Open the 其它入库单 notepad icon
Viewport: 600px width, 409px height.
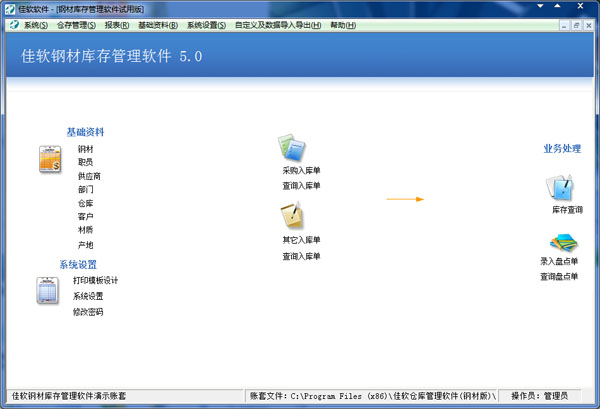tap(292, 215)
